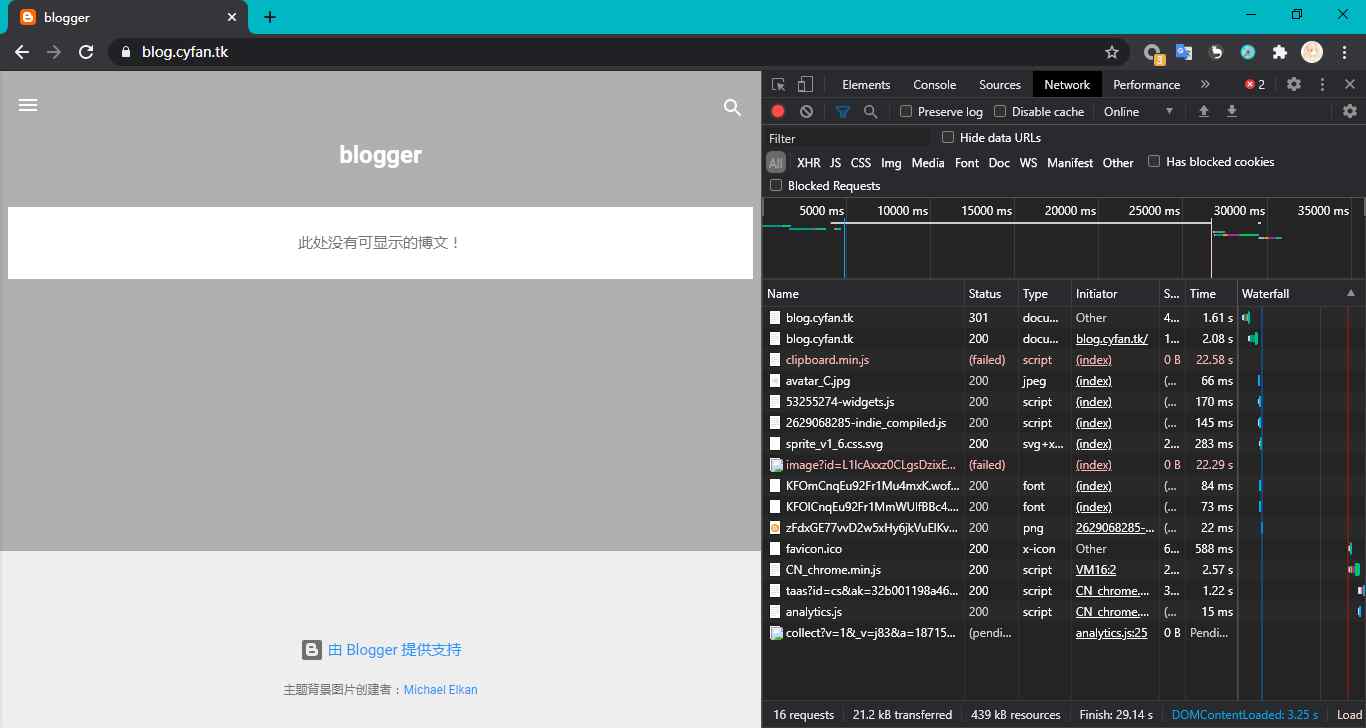Reload the current page
The image size is (1366, 728).
86,52
